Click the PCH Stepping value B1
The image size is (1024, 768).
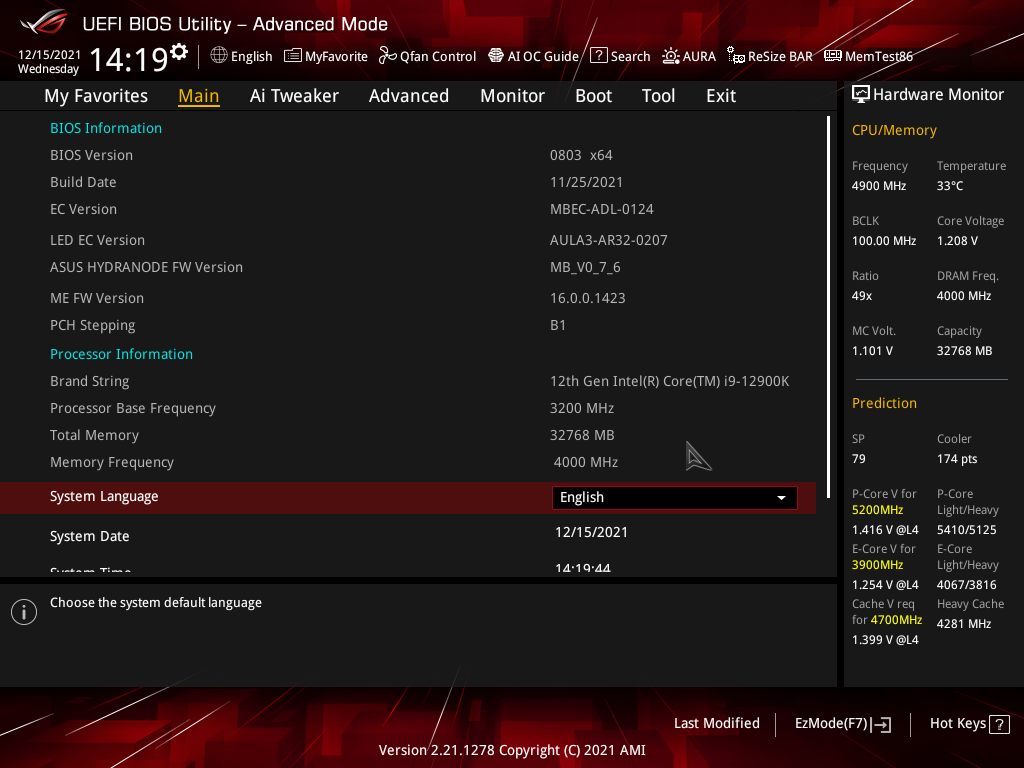pos(558,325)
